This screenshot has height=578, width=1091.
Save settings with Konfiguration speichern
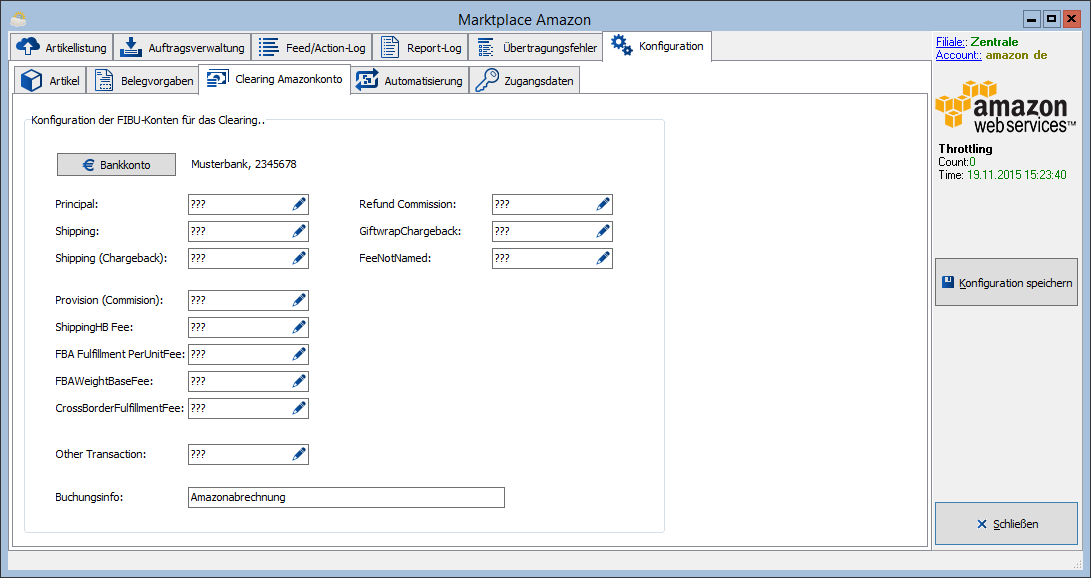click(x=1006, y=282)
